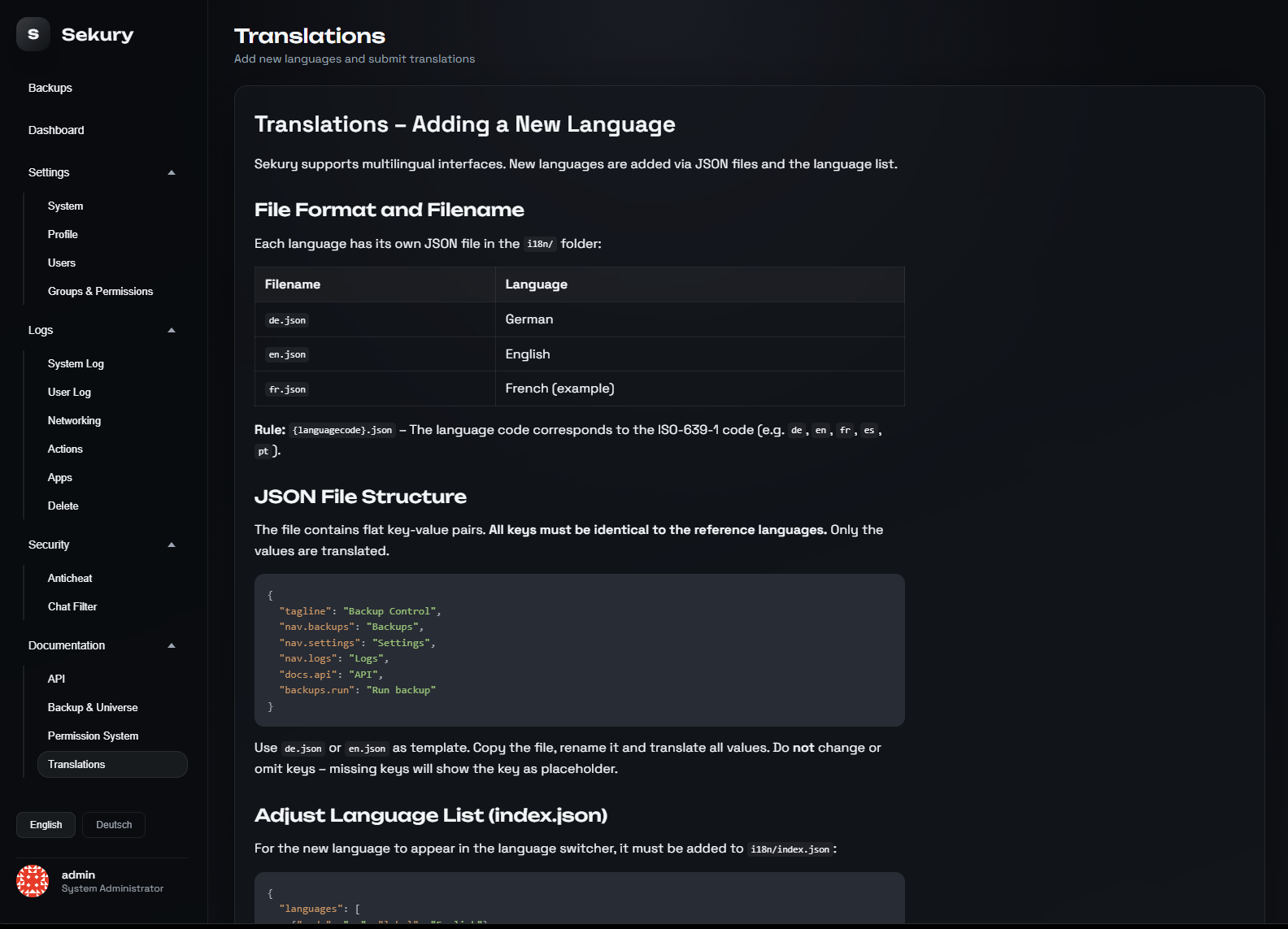
Task: Open Groups & Permissions settings
Action: point(100,291)
